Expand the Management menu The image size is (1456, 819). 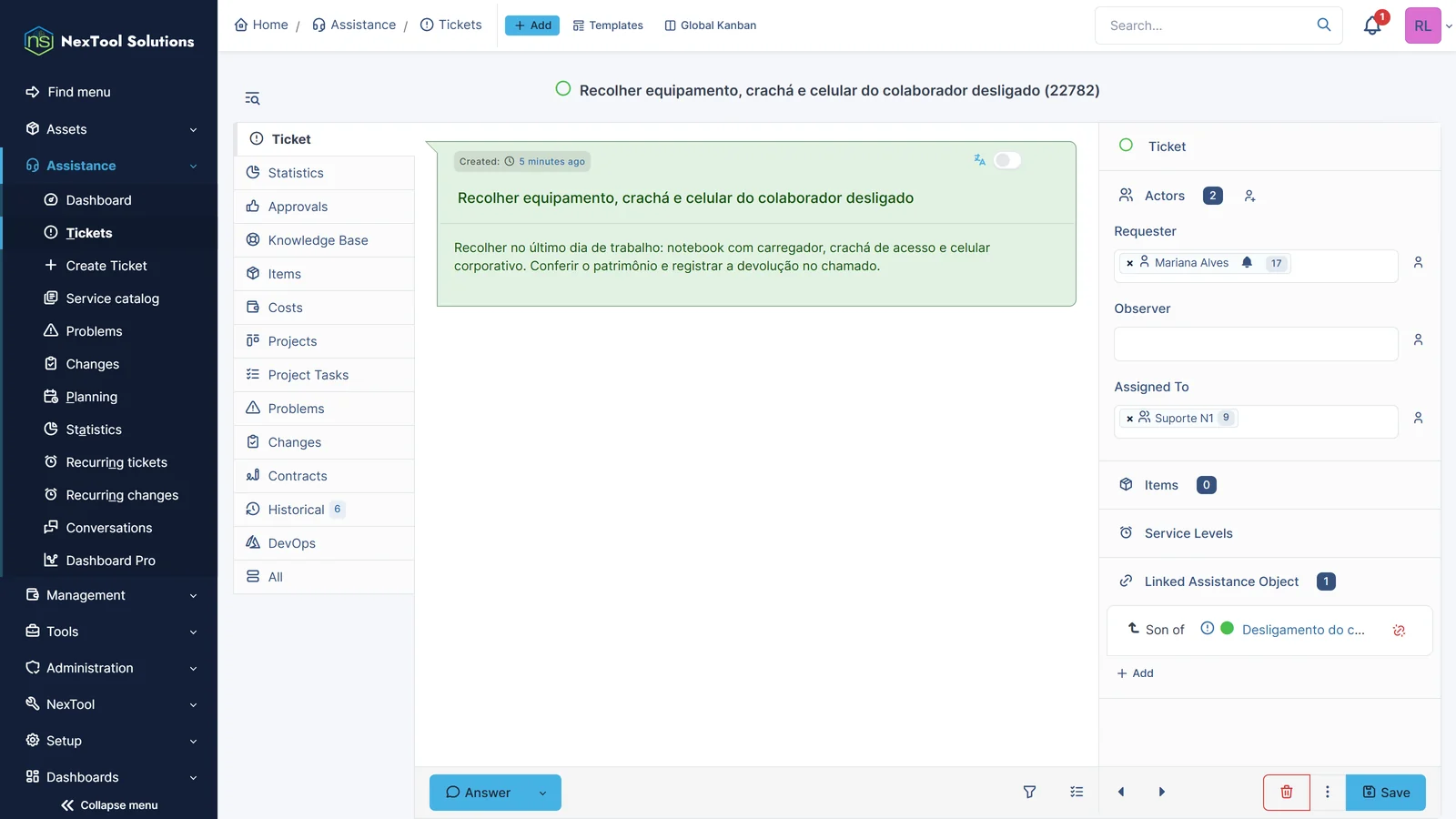click(109, 595)
